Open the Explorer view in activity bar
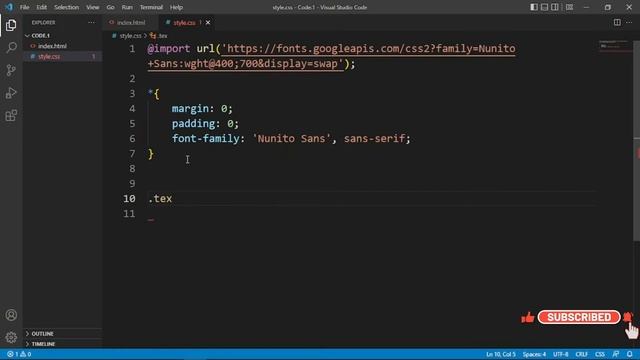This screenshot has width=640, height=360. 11,25
